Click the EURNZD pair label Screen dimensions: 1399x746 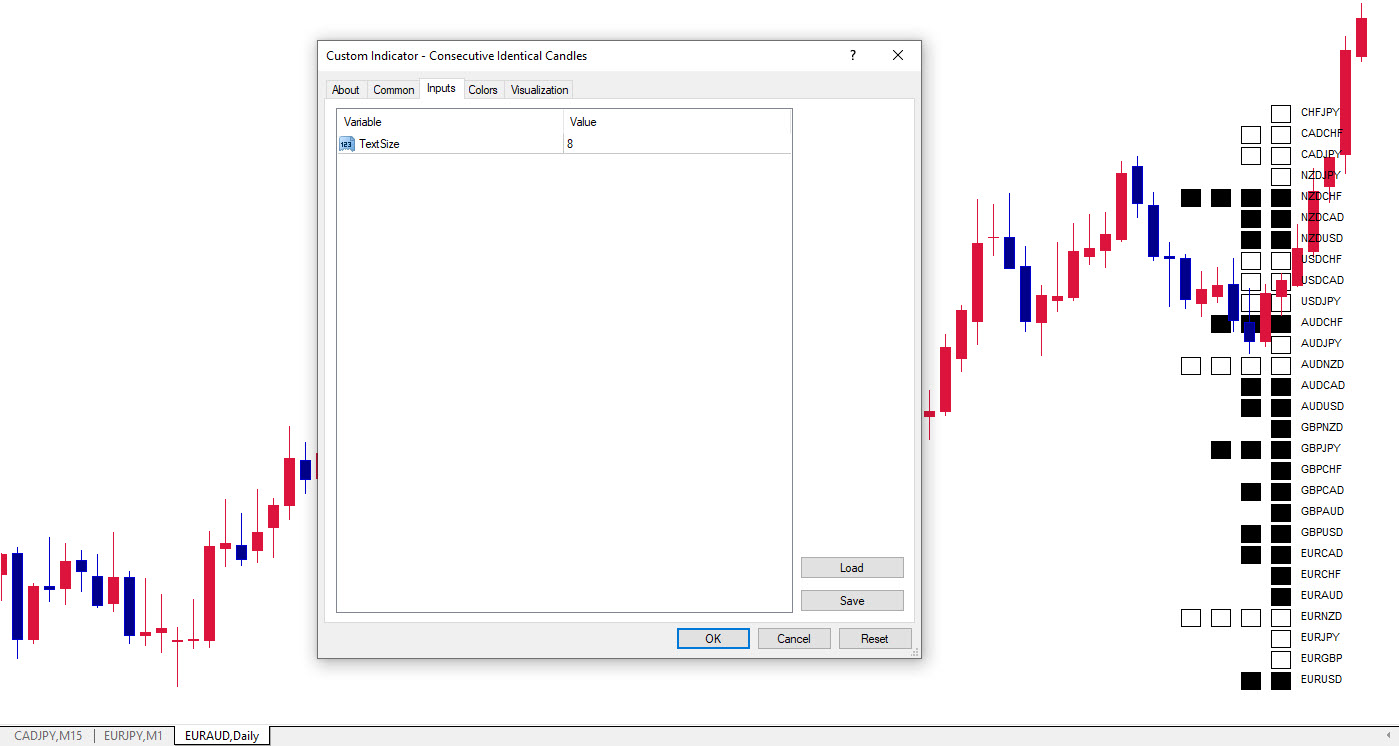[1321, 616]
